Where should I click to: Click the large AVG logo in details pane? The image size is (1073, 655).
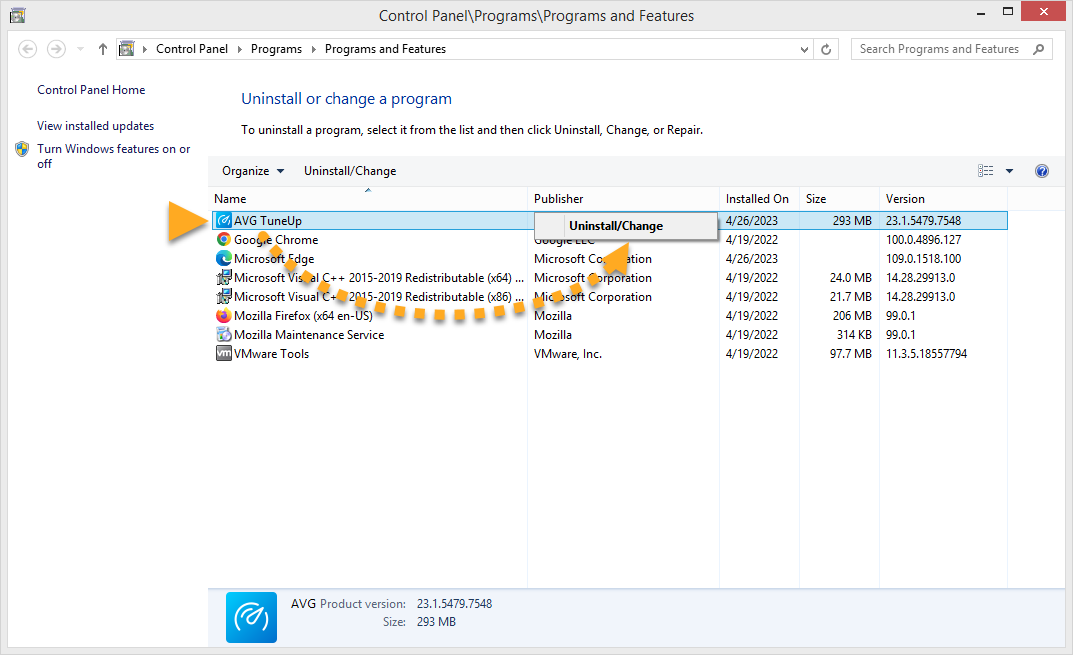tap(251, 616)
